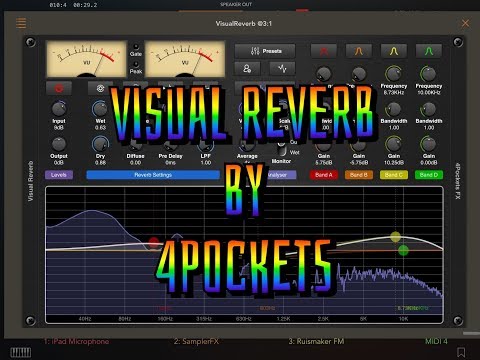Click the Diffuse knob
Image resolution: width=480 pixels, height=360 pixels.
click(x=135, y=145)
